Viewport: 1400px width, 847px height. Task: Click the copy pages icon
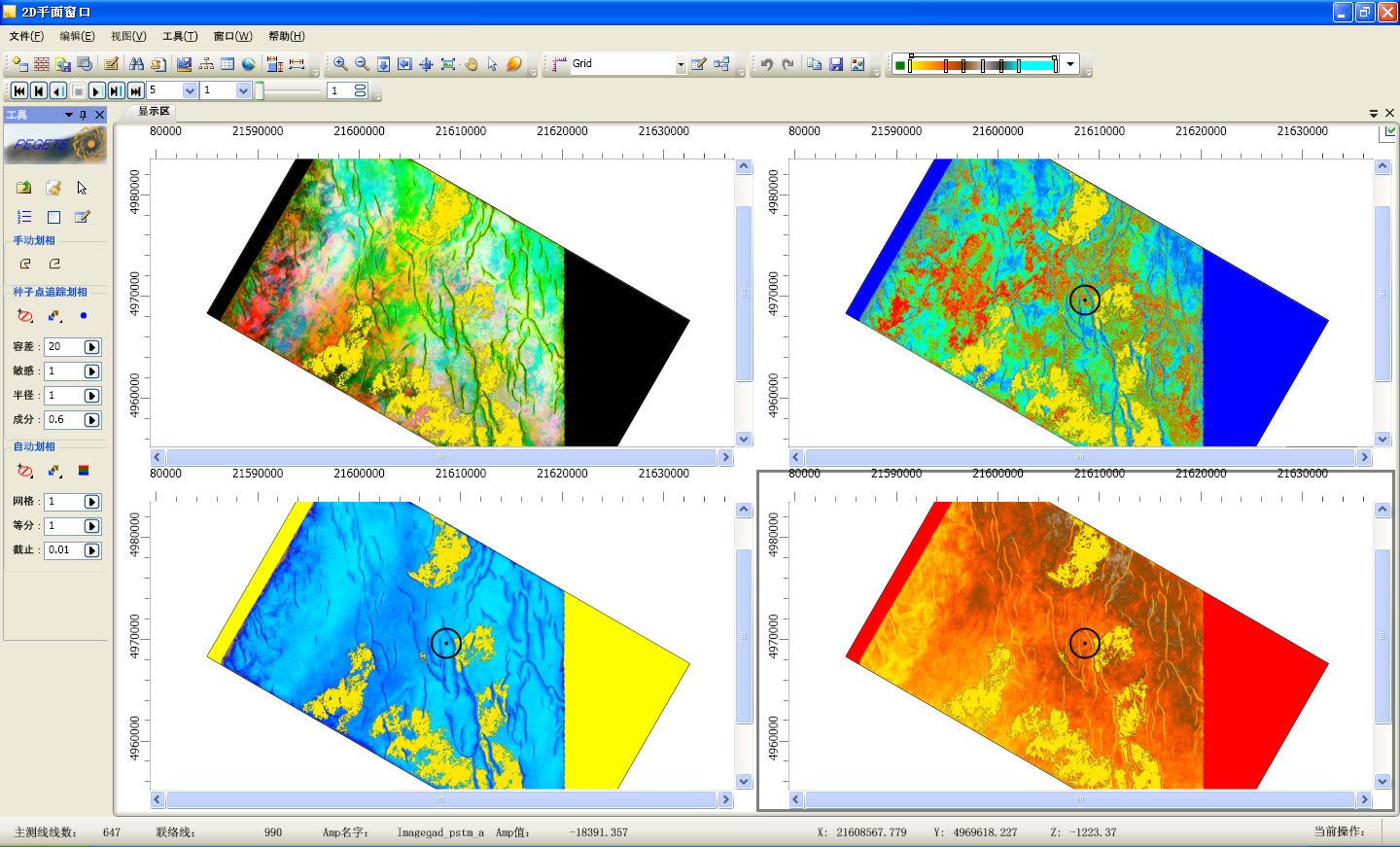[815, 64]
